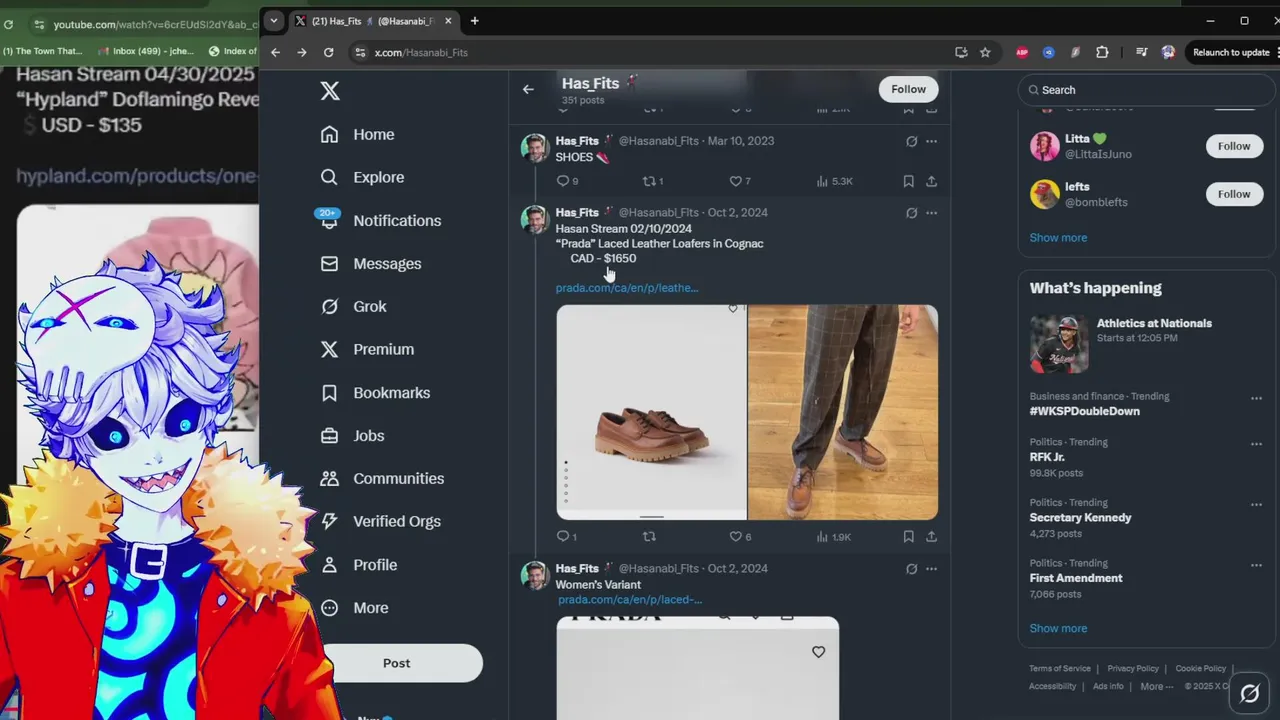Image resolution: width=1280 pixels, height=720 pixels.
Task: Show more trends under What's happening
Action: pos(1058,629)
